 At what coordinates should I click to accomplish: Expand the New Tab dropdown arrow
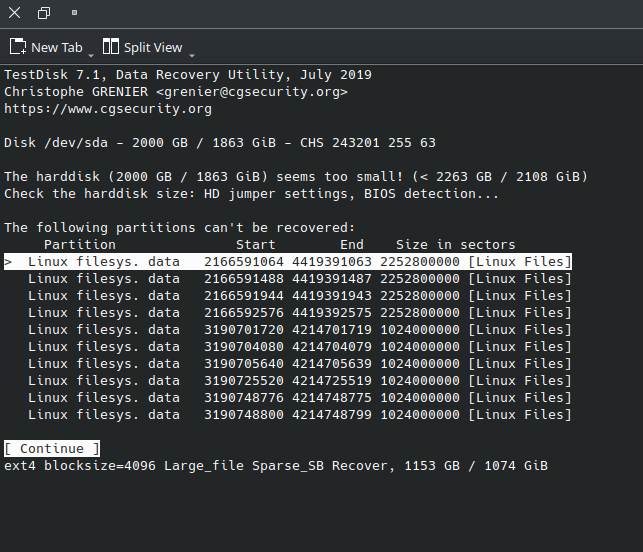click(x=91, y=53)
